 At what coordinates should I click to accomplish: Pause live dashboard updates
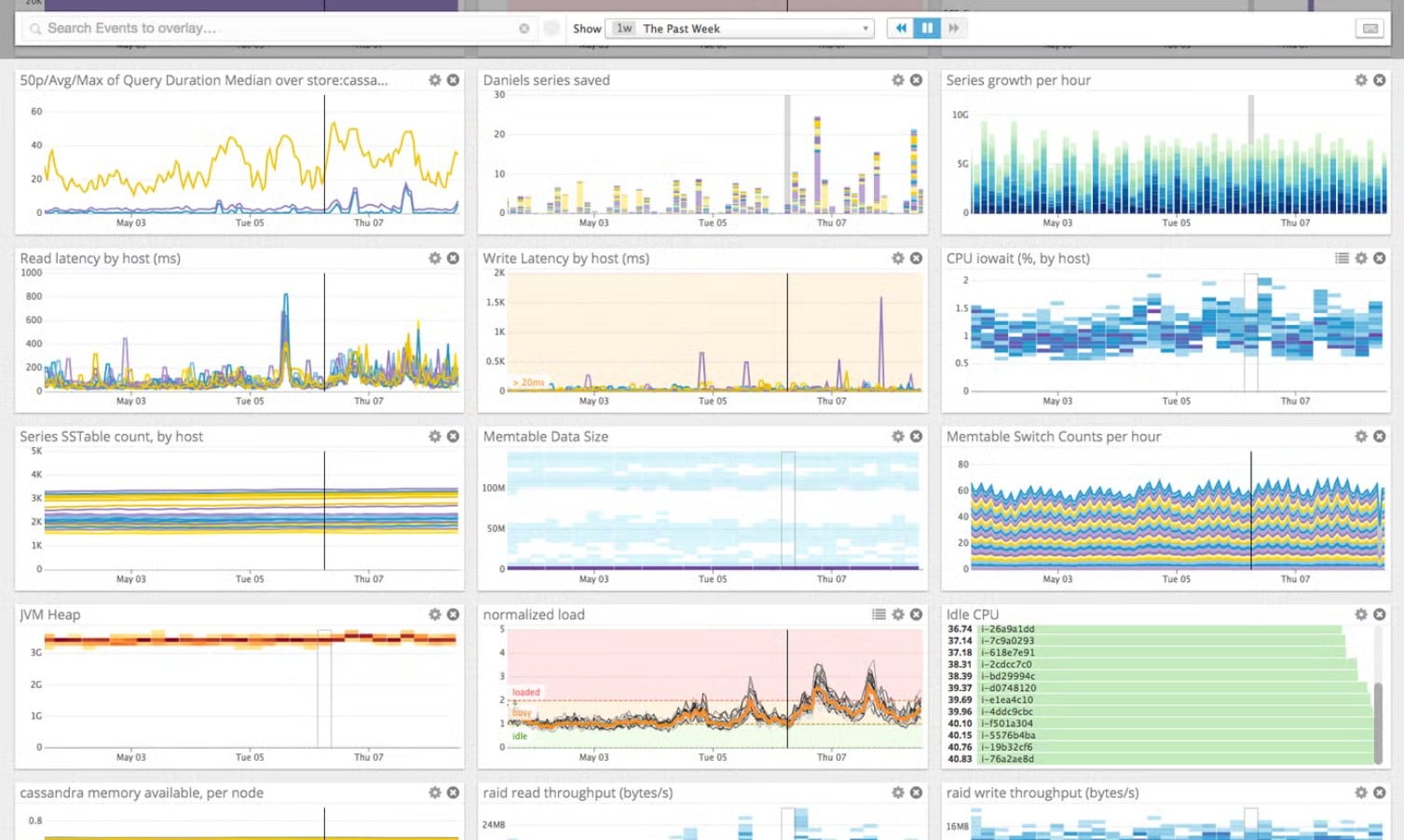(927, 29)
